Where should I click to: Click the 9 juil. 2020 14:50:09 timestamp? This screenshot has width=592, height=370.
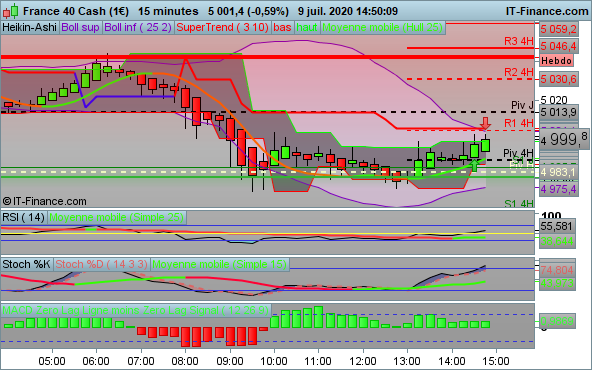(x=348, y=11)
